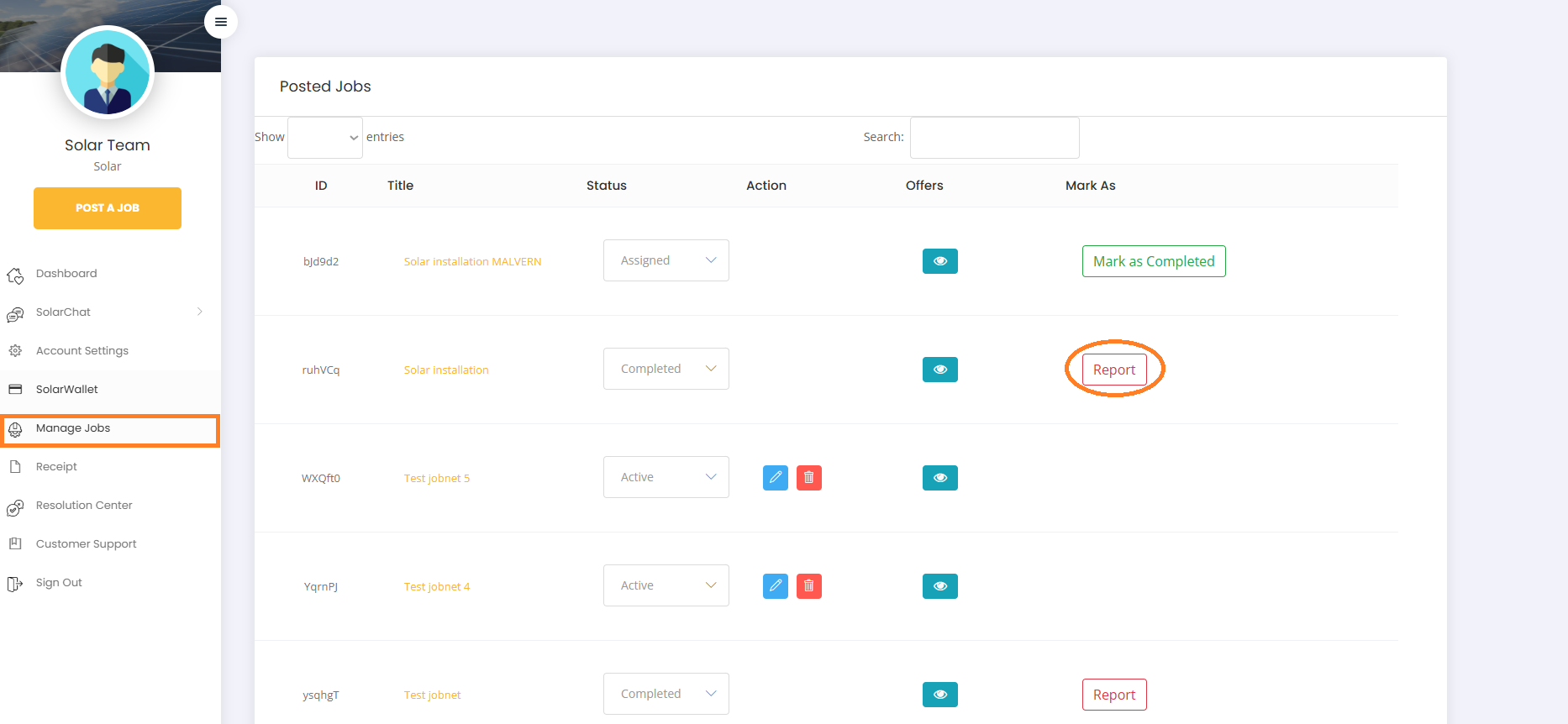Click the edit pencil icon for Test jobnet 5
1568x724 pixels.
775,478
